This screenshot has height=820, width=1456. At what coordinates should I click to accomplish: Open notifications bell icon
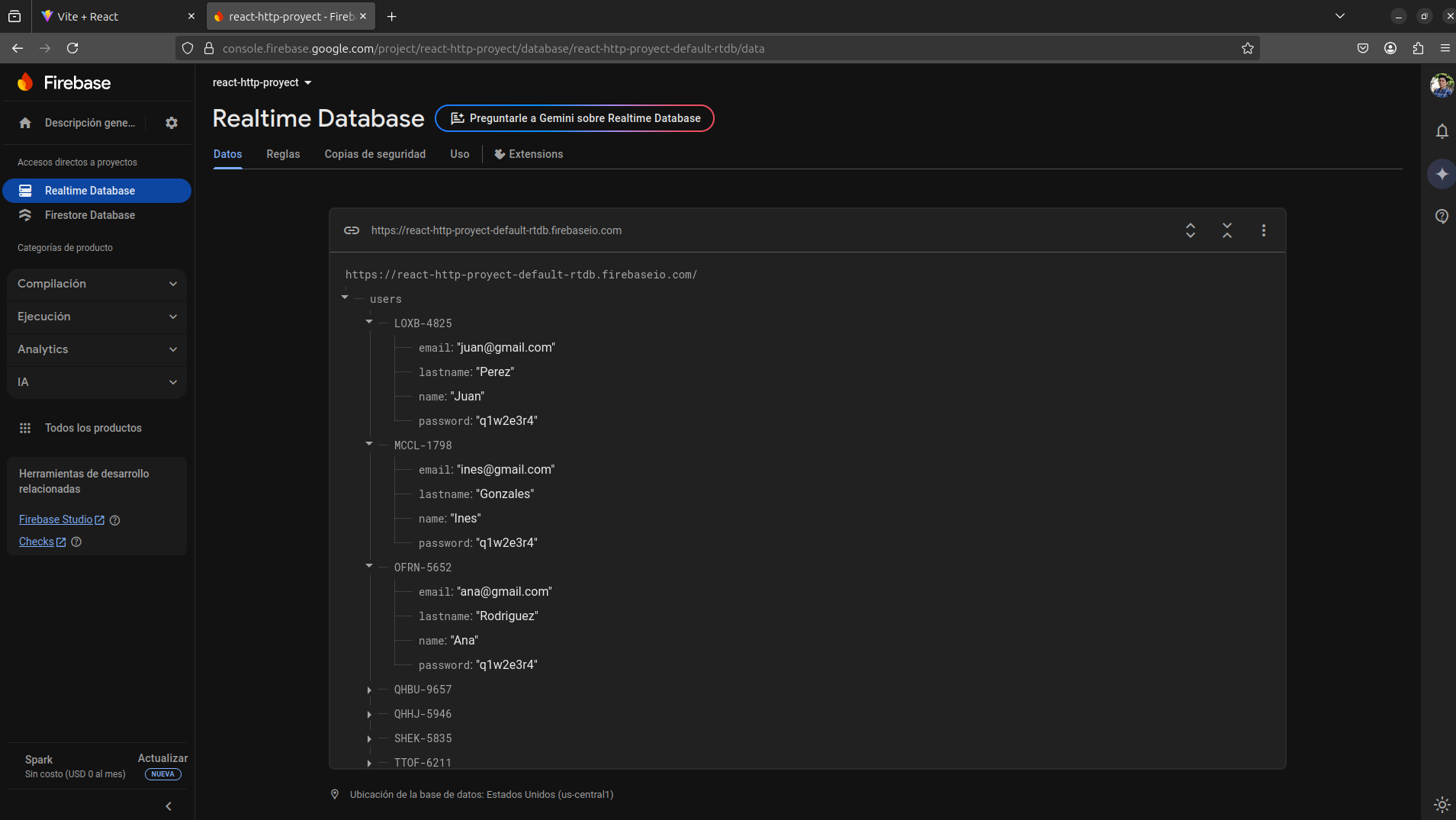click(1442, 131)
